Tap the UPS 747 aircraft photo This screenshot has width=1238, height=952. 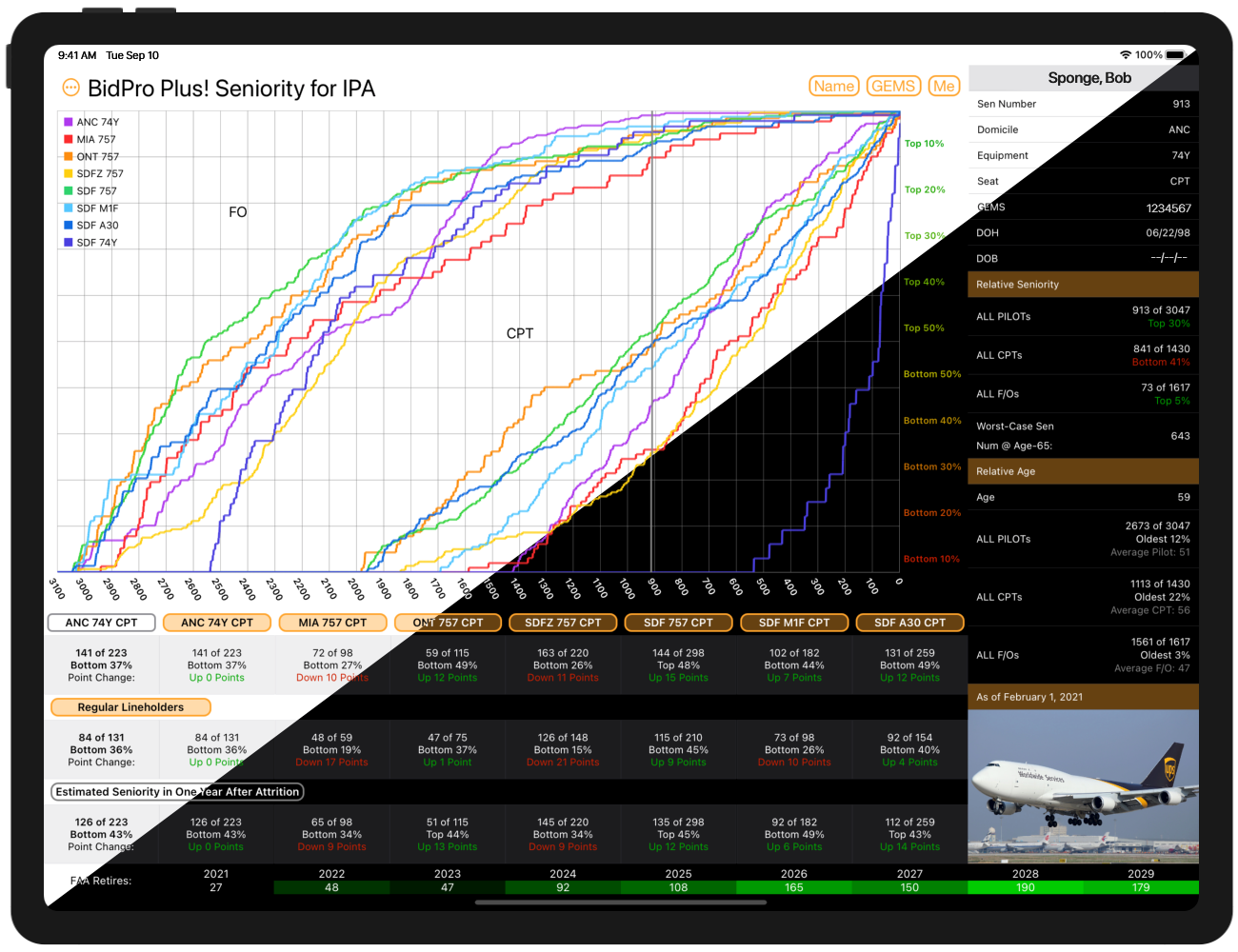(1083, 786)
